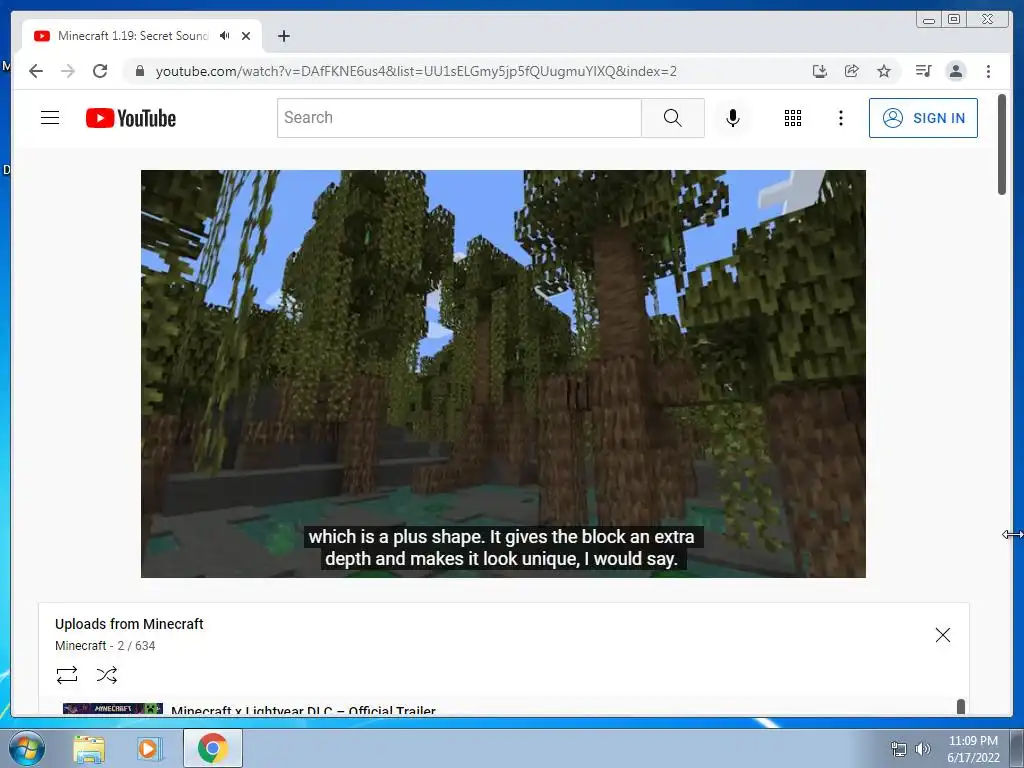Pause the video by clicking the player
Image resolution: width=1024 pixels, height=768 pixels.
[x=504, y=374]
